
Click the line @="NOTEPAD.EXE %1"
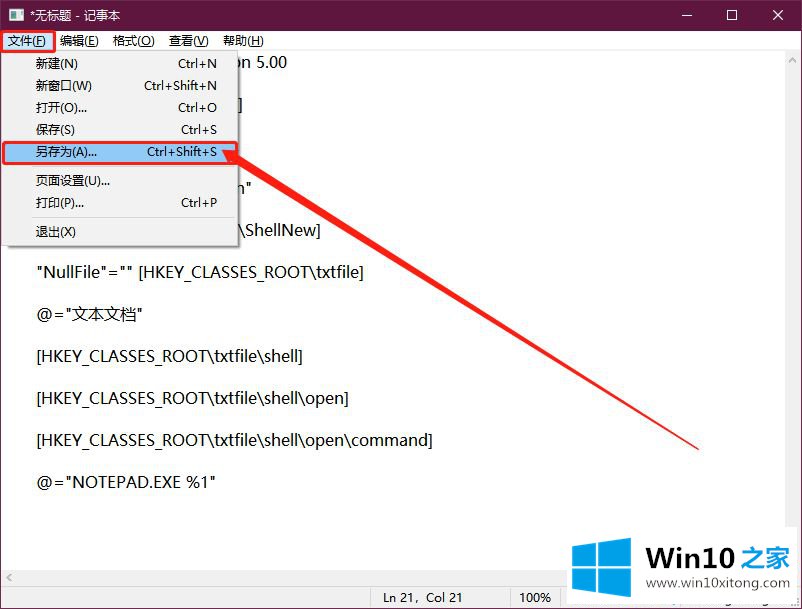[x=126, y=482]
